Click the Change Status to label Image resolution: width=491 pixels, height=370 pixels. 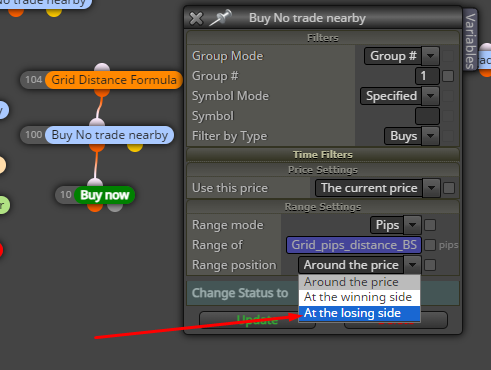240,293
